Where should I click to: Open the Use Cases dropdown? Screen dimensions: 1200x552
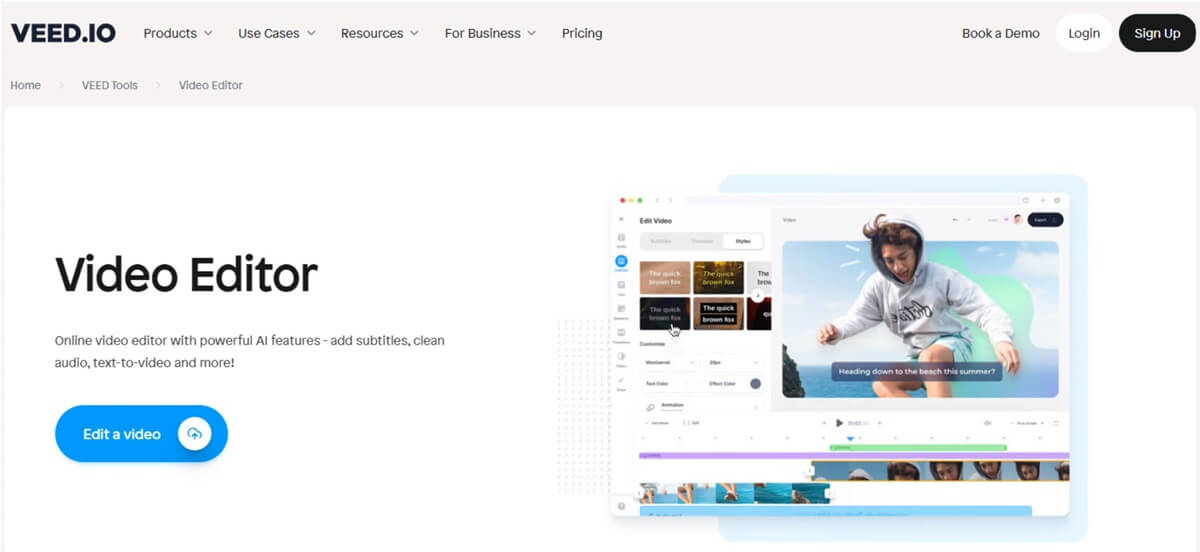point(277,33)
